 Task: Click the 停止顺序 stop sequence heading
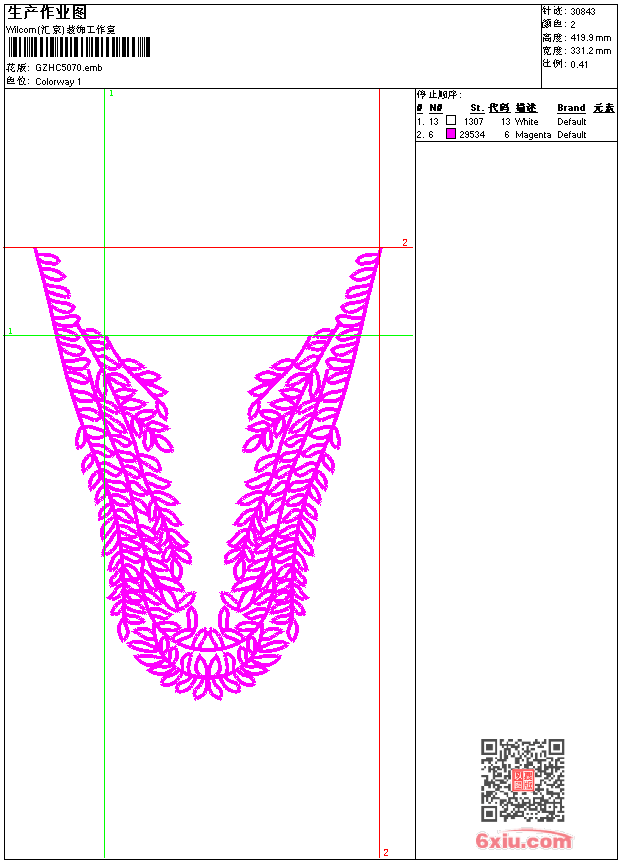[x=440, y=95]
